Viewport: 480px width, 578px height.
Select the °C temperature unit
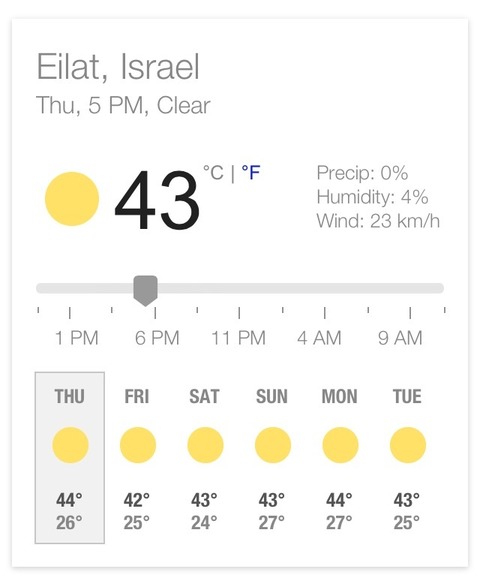213,173
